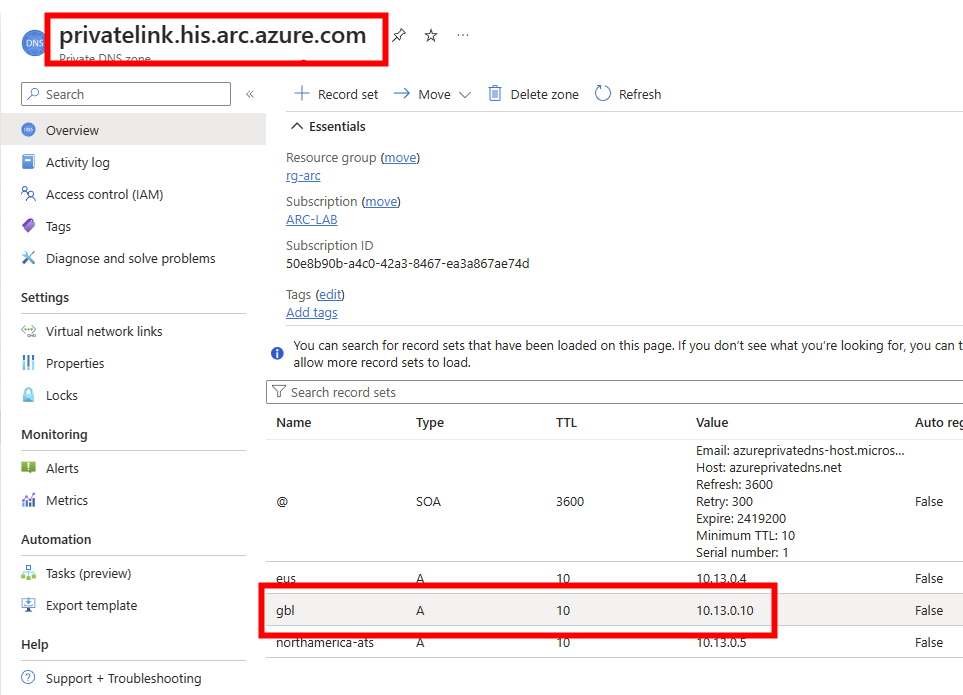
Task: Sort by the Value column header
Action: pyautogui.click(x=712, y=422)
